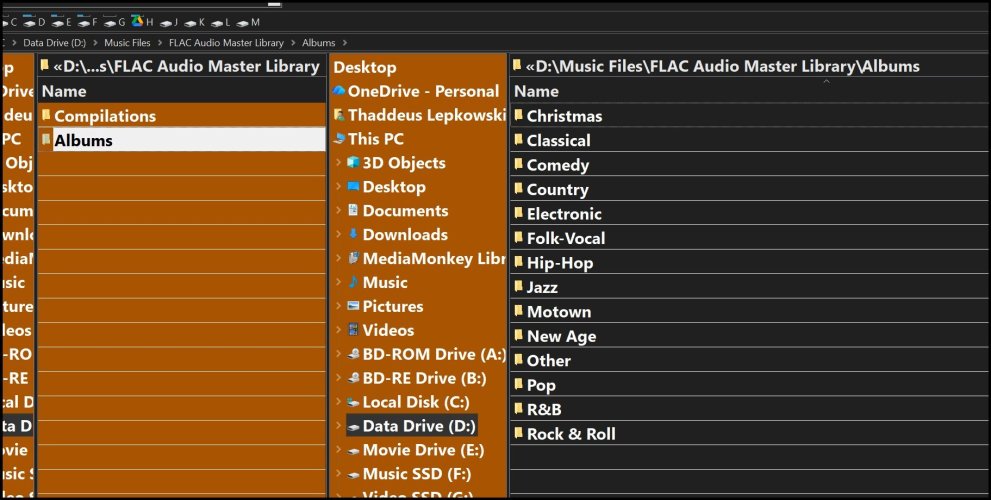Go to Music Files in breadcrumb
This screenshot has width=991, height=500.
(127, 43)
